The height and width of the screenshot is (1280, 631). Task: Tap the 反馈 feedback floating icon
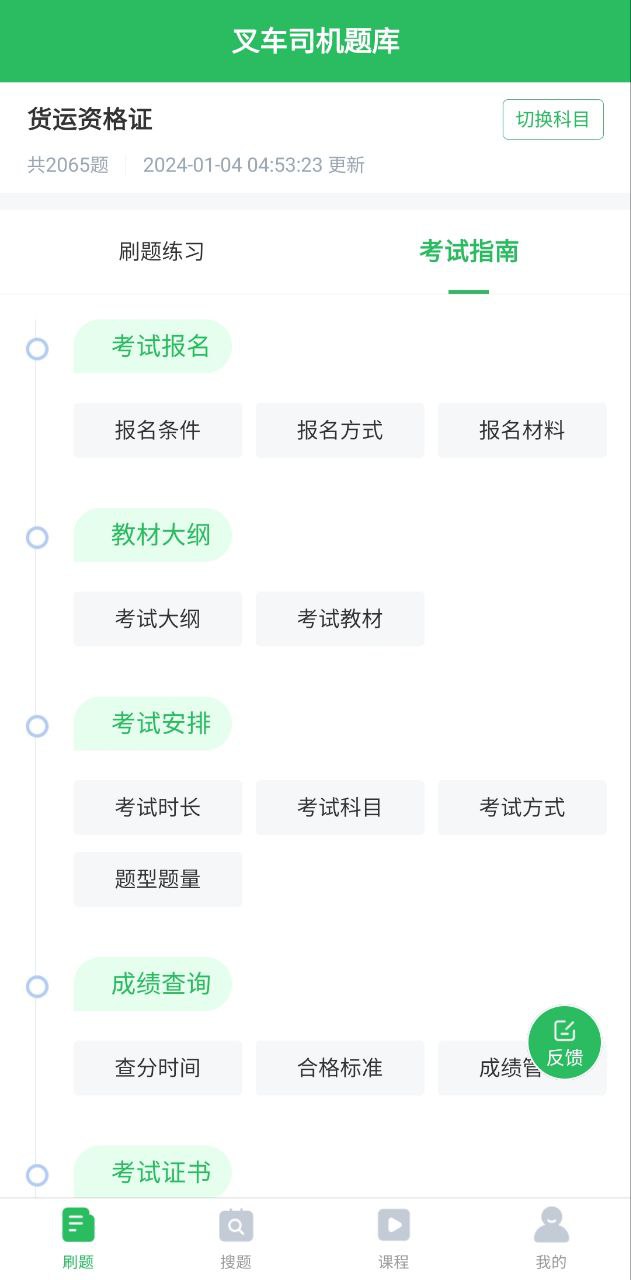coord(565,1043)
